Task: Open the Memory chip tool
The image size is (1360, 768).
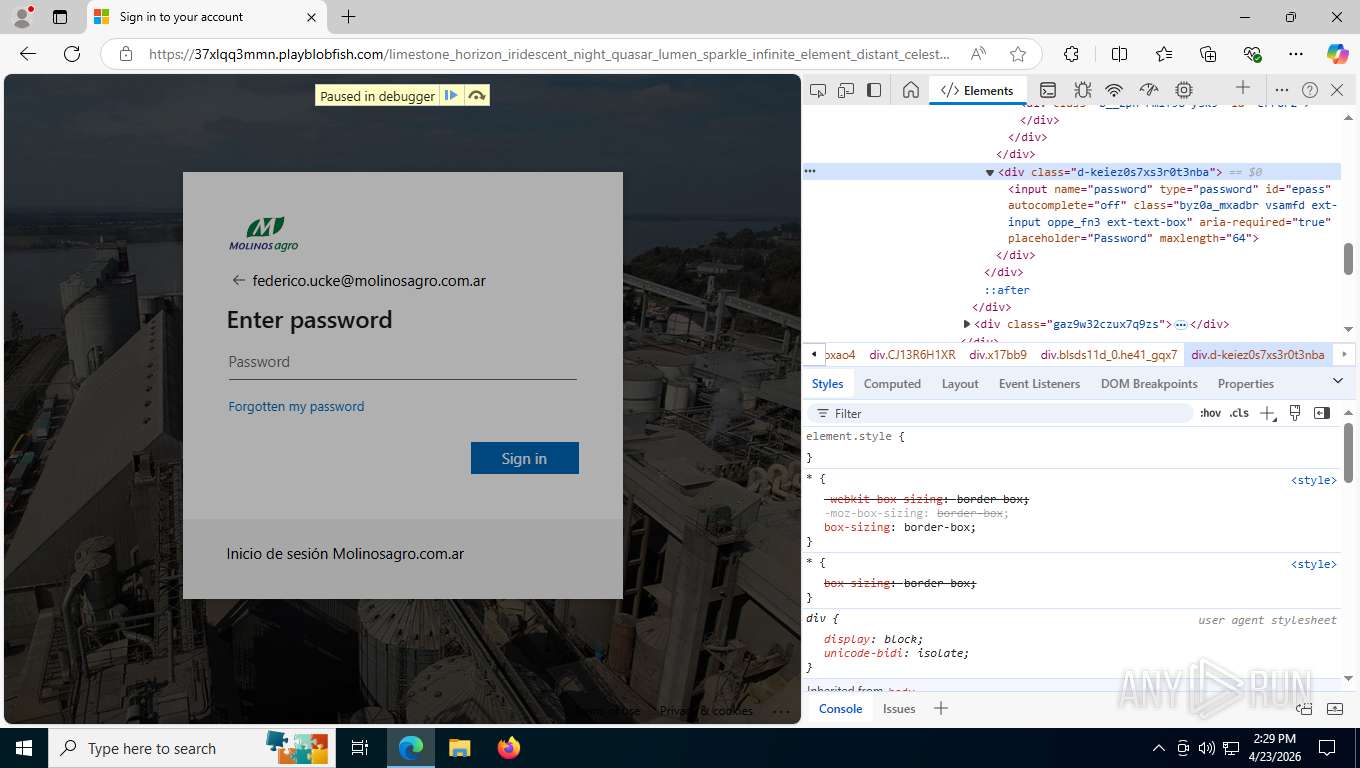Action: click(1184, 90)
